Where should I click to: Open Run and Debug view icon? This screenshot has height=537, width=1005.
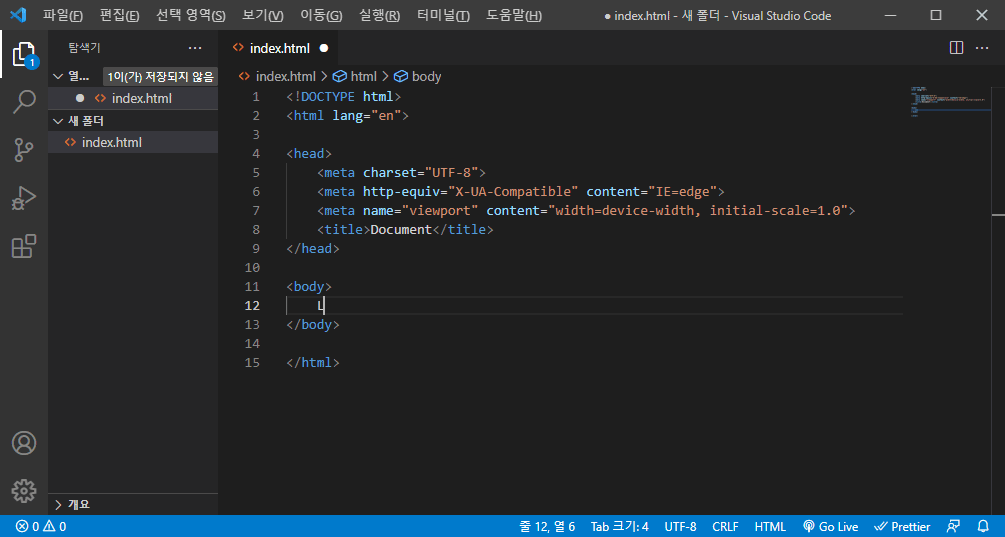(x=24, y=198)
